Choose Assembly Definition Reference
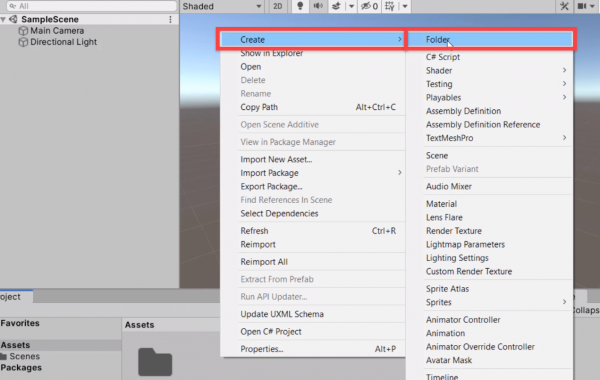The height and width of the screenshot is (380, 600). point(483,124)
